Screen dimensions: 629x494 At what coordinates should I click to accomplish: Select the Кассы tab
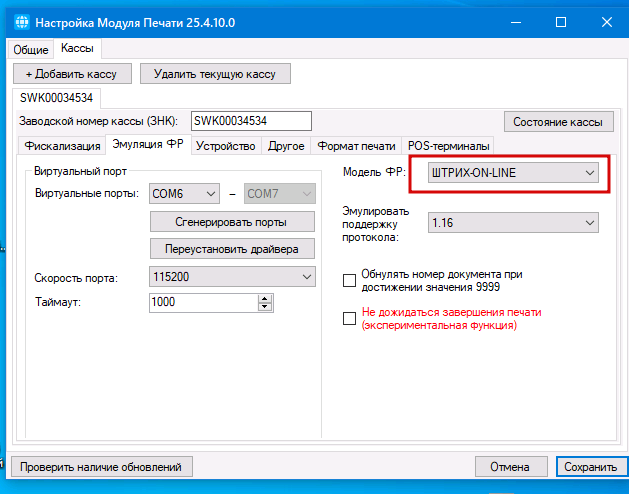click(x=77, y=48)
